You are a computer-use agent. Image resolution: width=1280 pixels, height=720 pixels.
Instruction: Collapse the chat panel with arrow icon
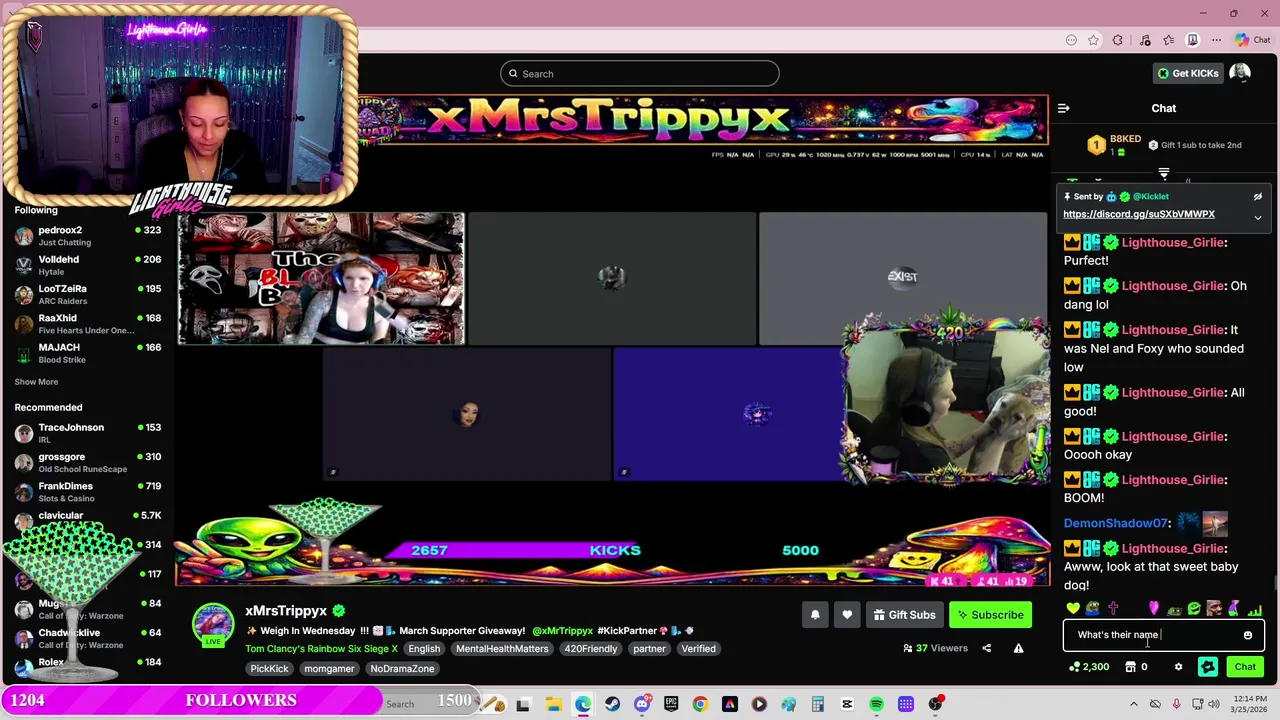1064,108
